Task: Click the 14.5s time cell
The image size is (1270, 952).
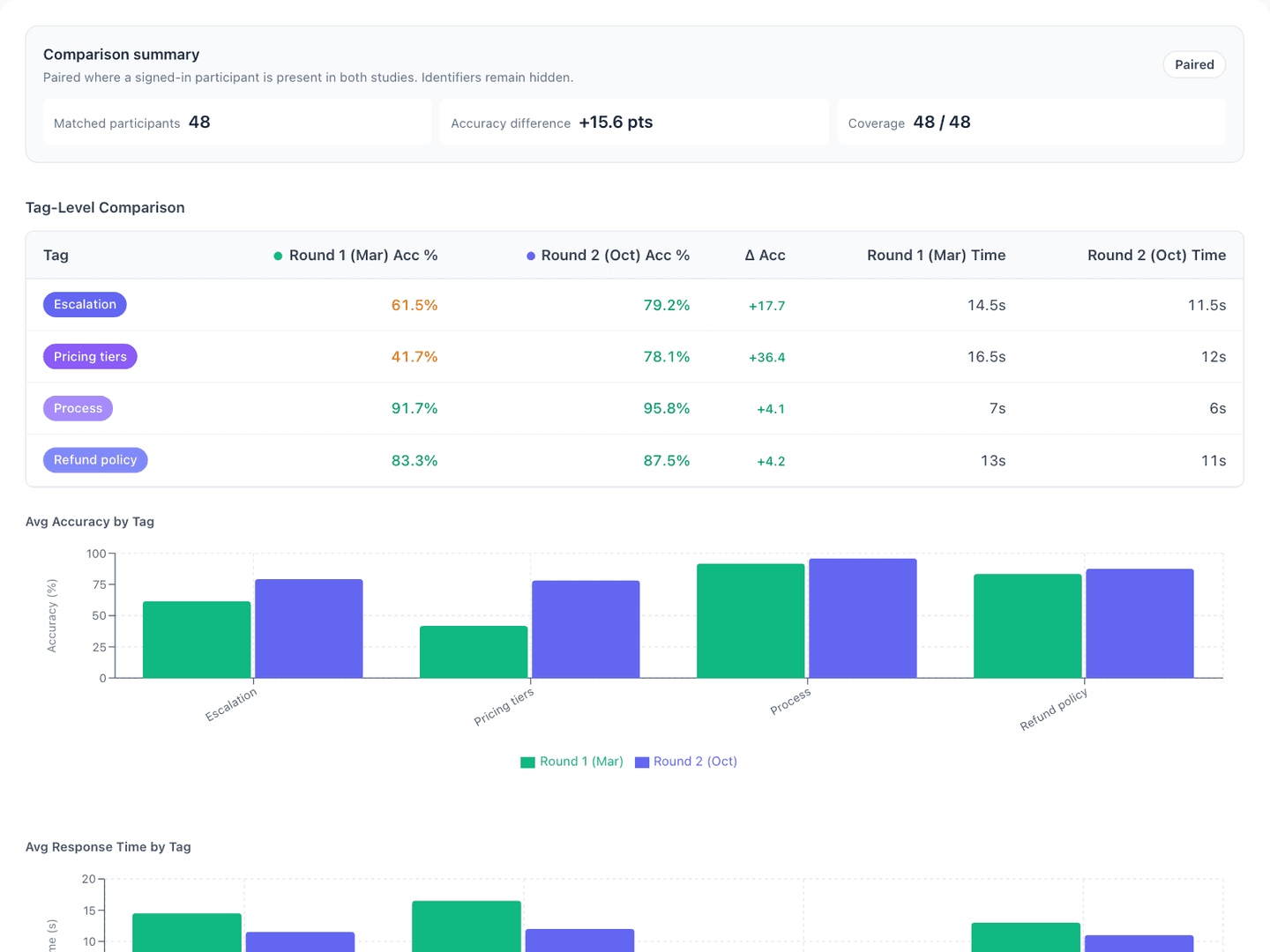Action: (x=987, y=305)
